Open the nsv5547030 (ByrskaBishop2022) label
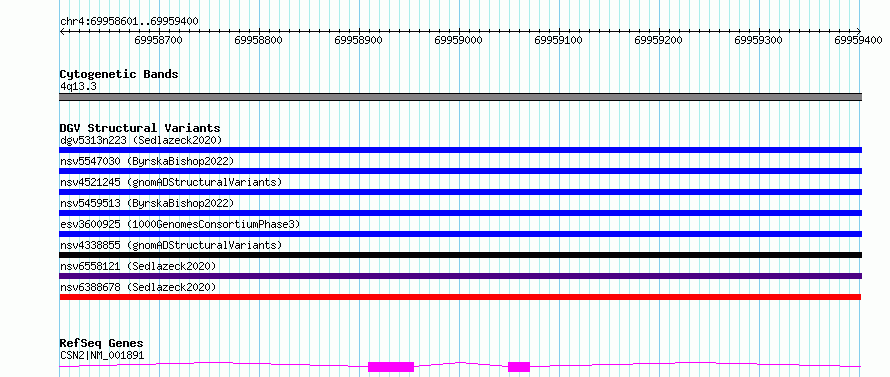 click(147, 161)
